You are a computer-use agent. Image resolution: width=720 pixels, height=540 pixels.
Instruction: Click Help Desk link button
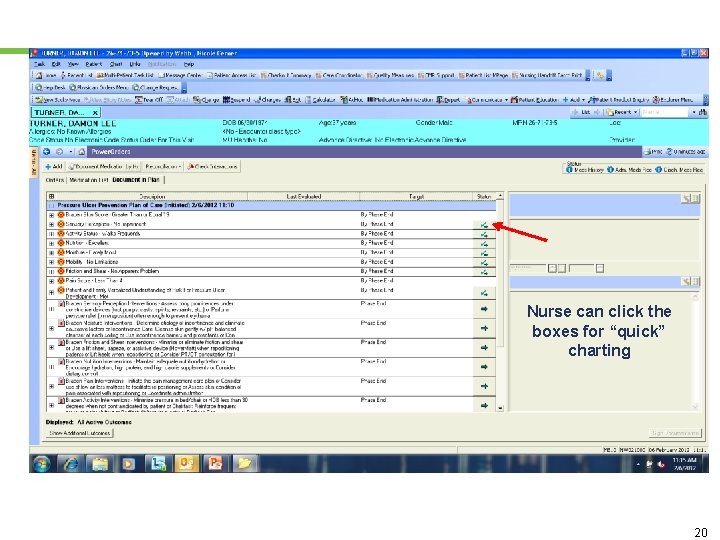51,87
